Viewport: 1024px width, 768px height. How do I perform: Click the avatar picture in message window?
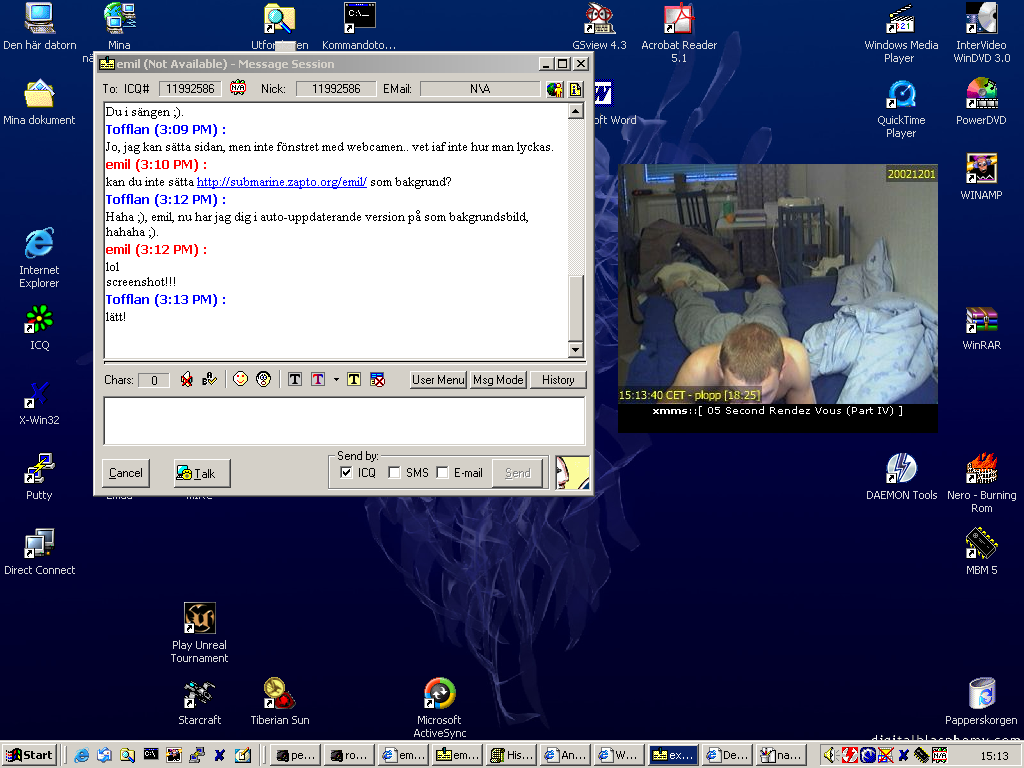[x=572, y=473]
